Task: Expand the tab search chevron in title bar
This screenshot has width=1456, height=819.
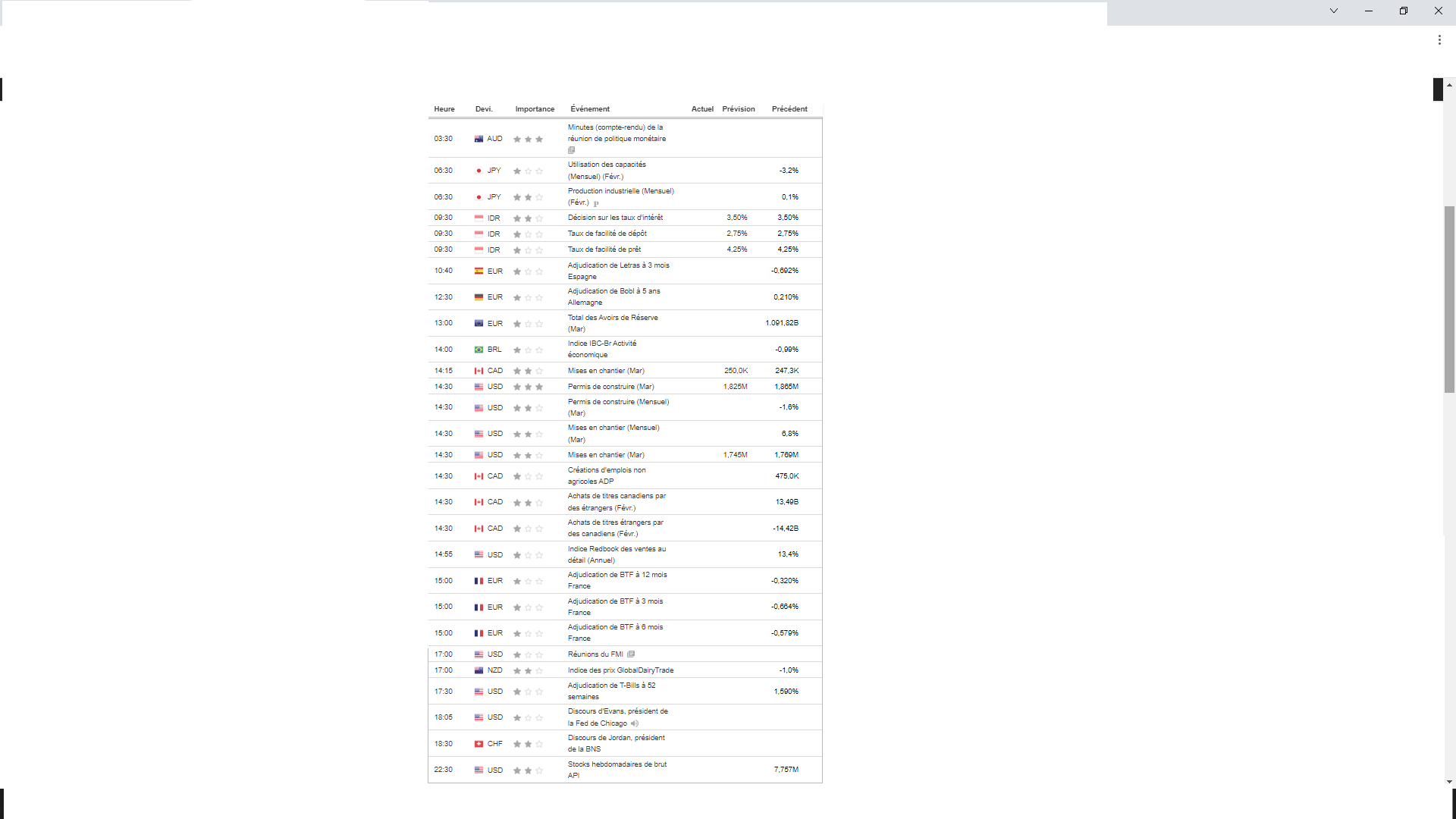Action: pos(1333,11)
